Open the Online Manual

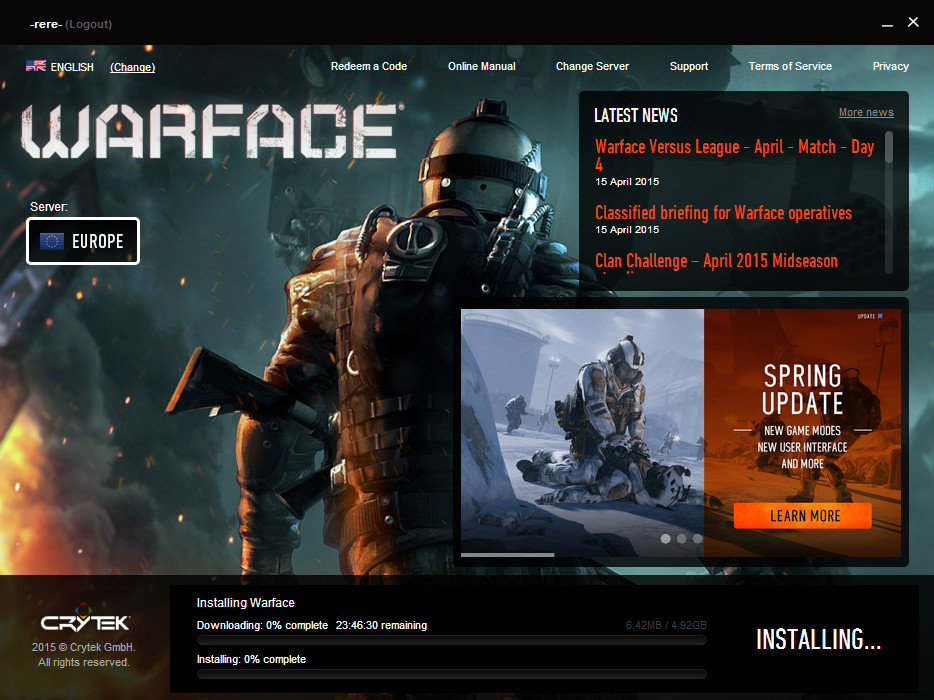(482, 66)
